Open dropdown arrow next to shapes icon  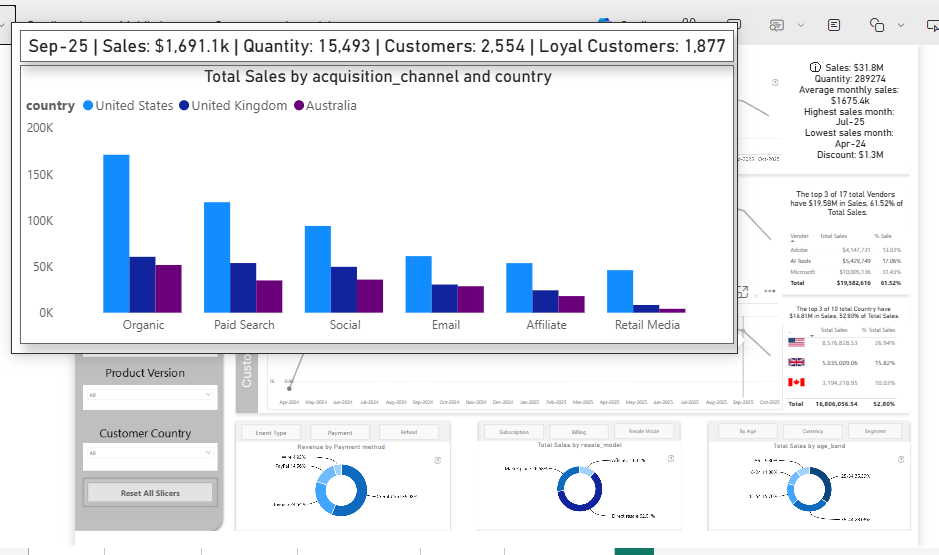901,25
